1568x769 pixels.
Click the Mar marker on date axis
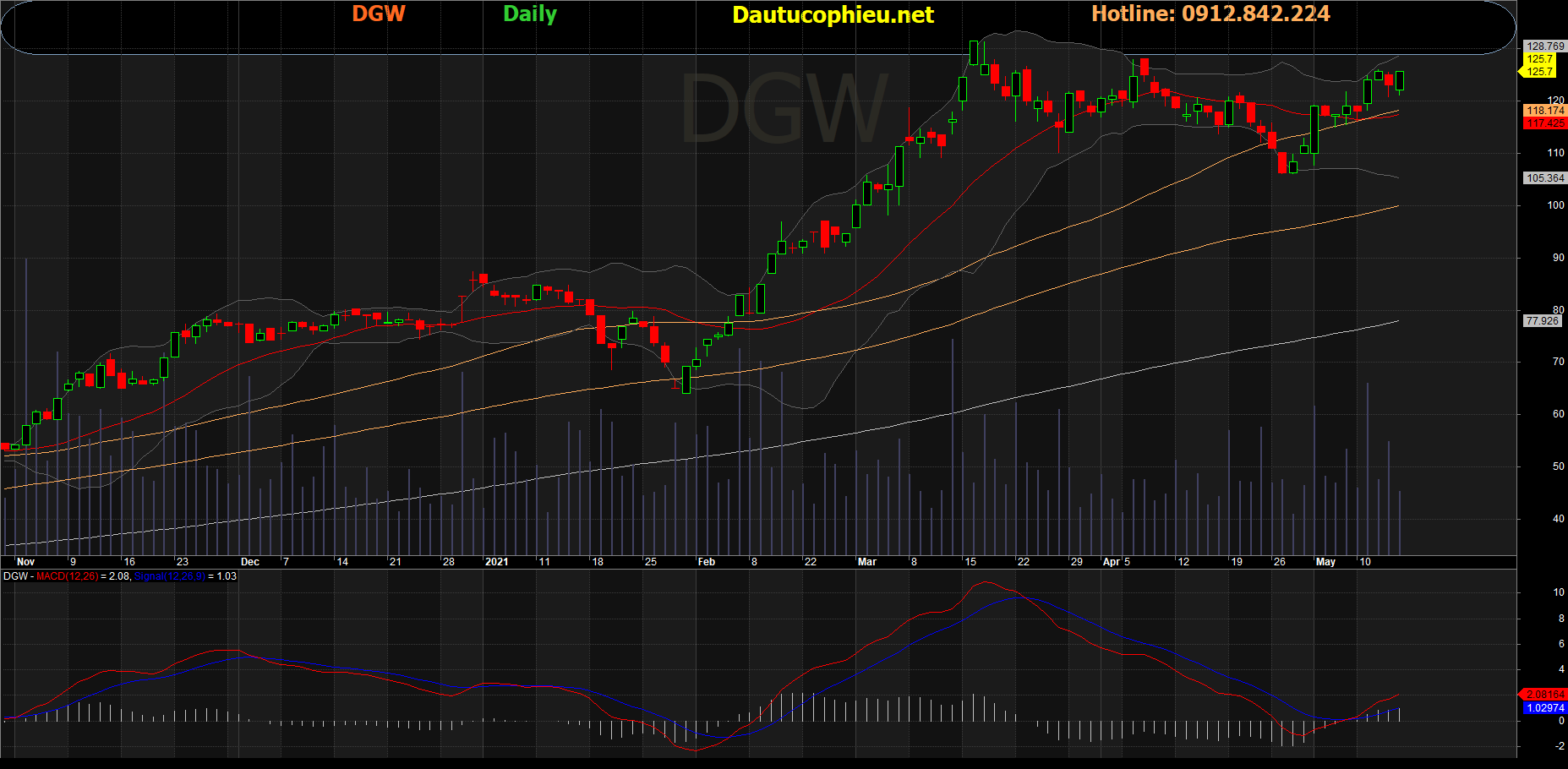click(867, 562)
